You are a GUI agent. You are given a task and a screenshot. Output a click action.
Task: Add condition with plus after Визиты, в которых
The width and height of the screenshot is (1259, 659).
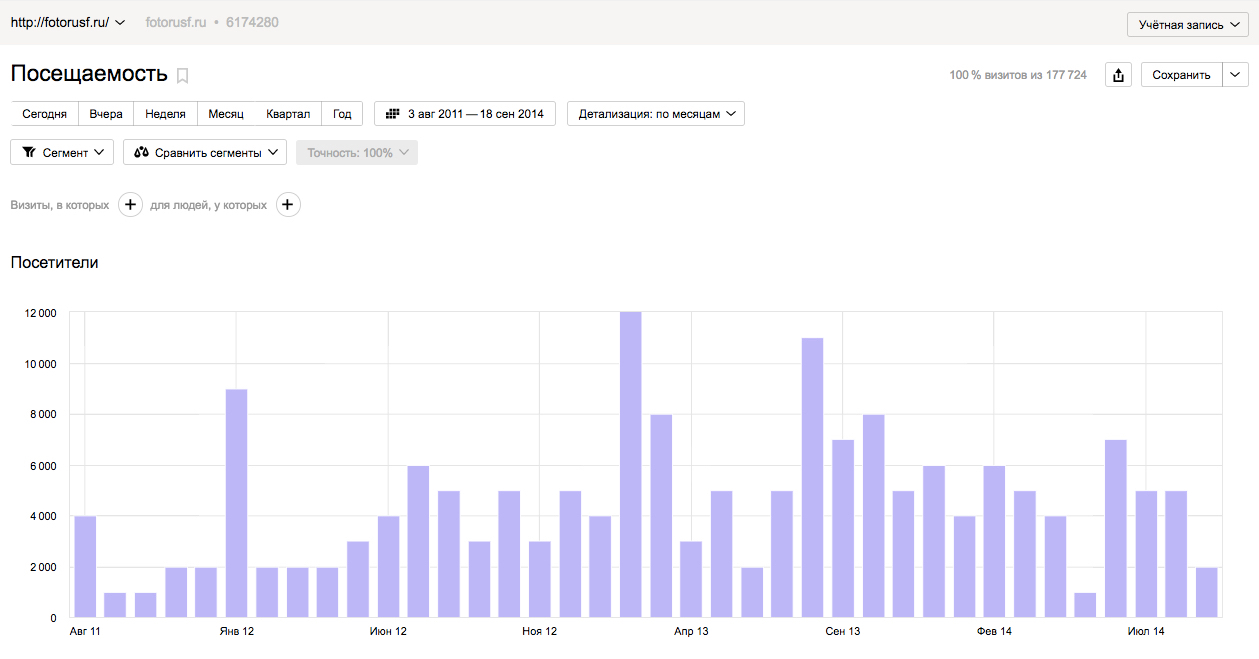[x=130, y=205]
